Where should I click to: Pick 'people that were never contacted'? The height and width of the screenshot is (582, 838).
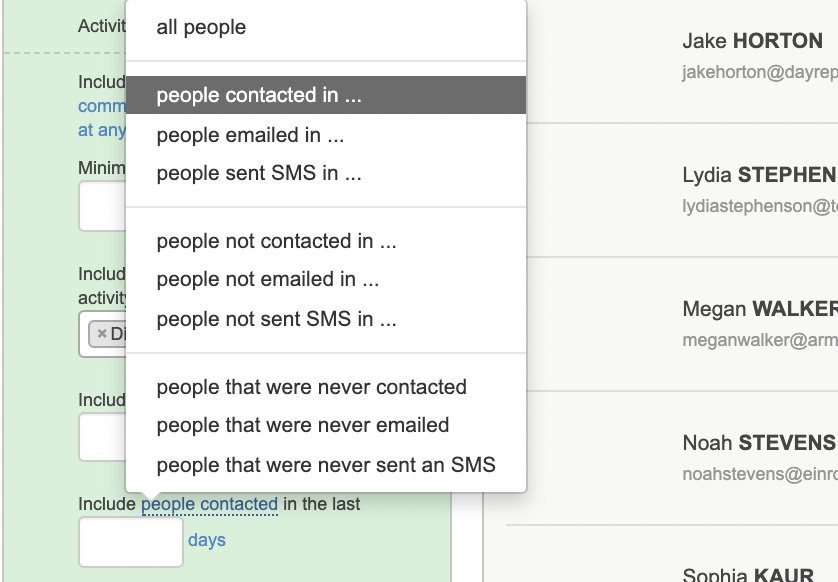click(x=311, y=387)
